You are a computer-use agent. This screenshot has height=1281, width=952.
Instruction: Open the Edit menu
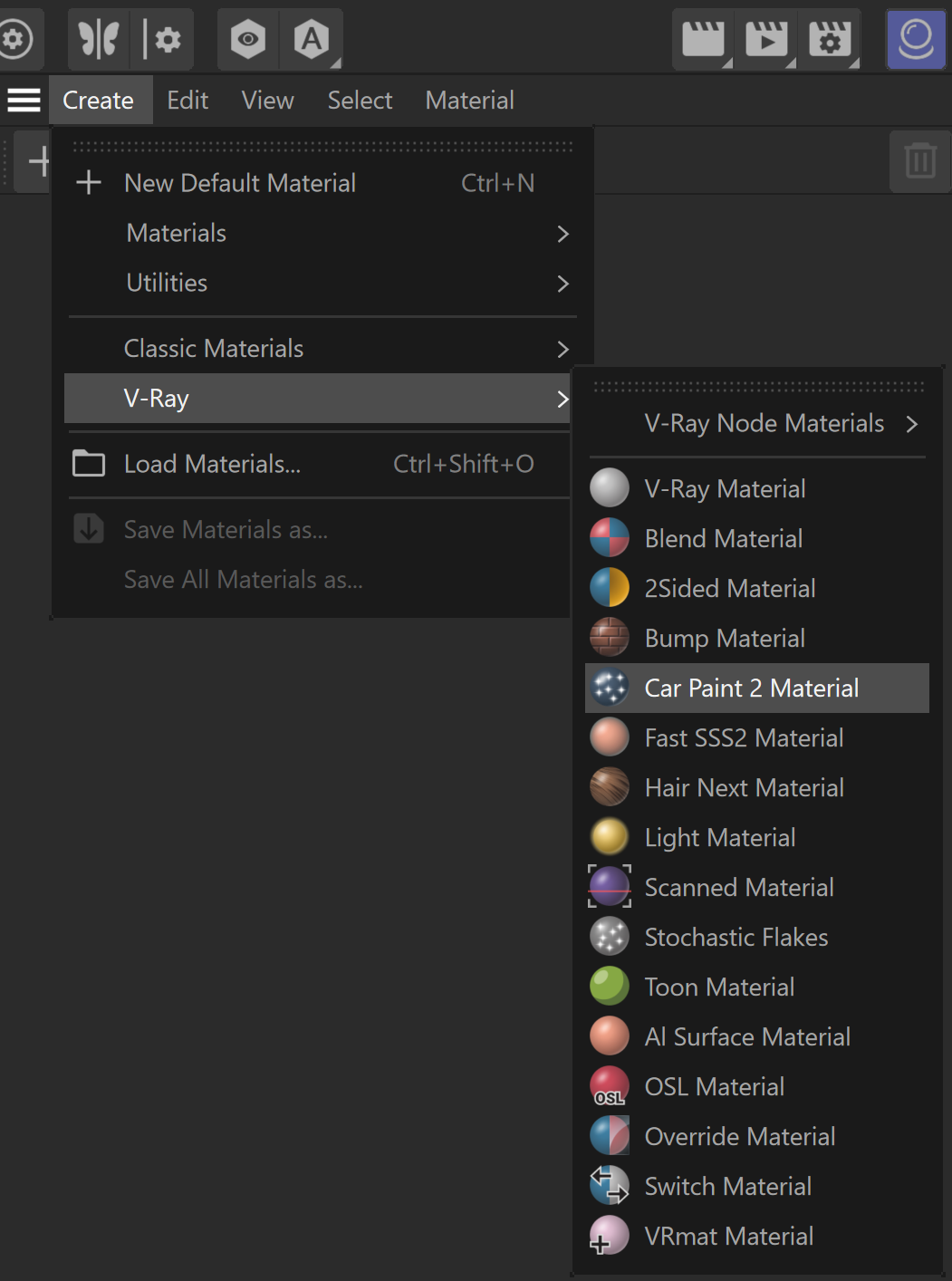tap(188, 100)
